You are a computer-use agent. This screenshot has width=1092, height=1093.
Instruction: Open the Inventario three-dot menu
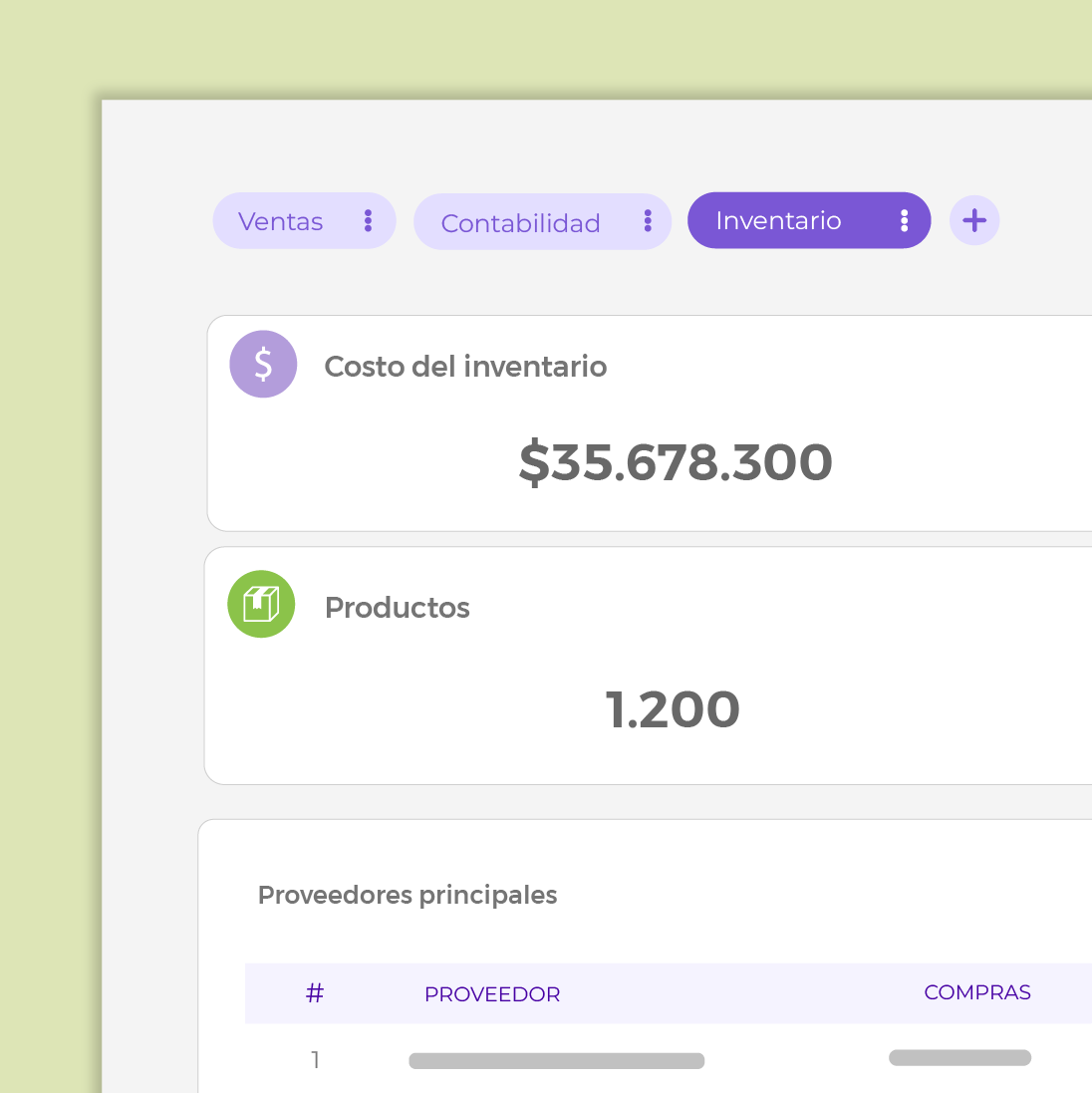pyautogui.click(x=904, y=221)
